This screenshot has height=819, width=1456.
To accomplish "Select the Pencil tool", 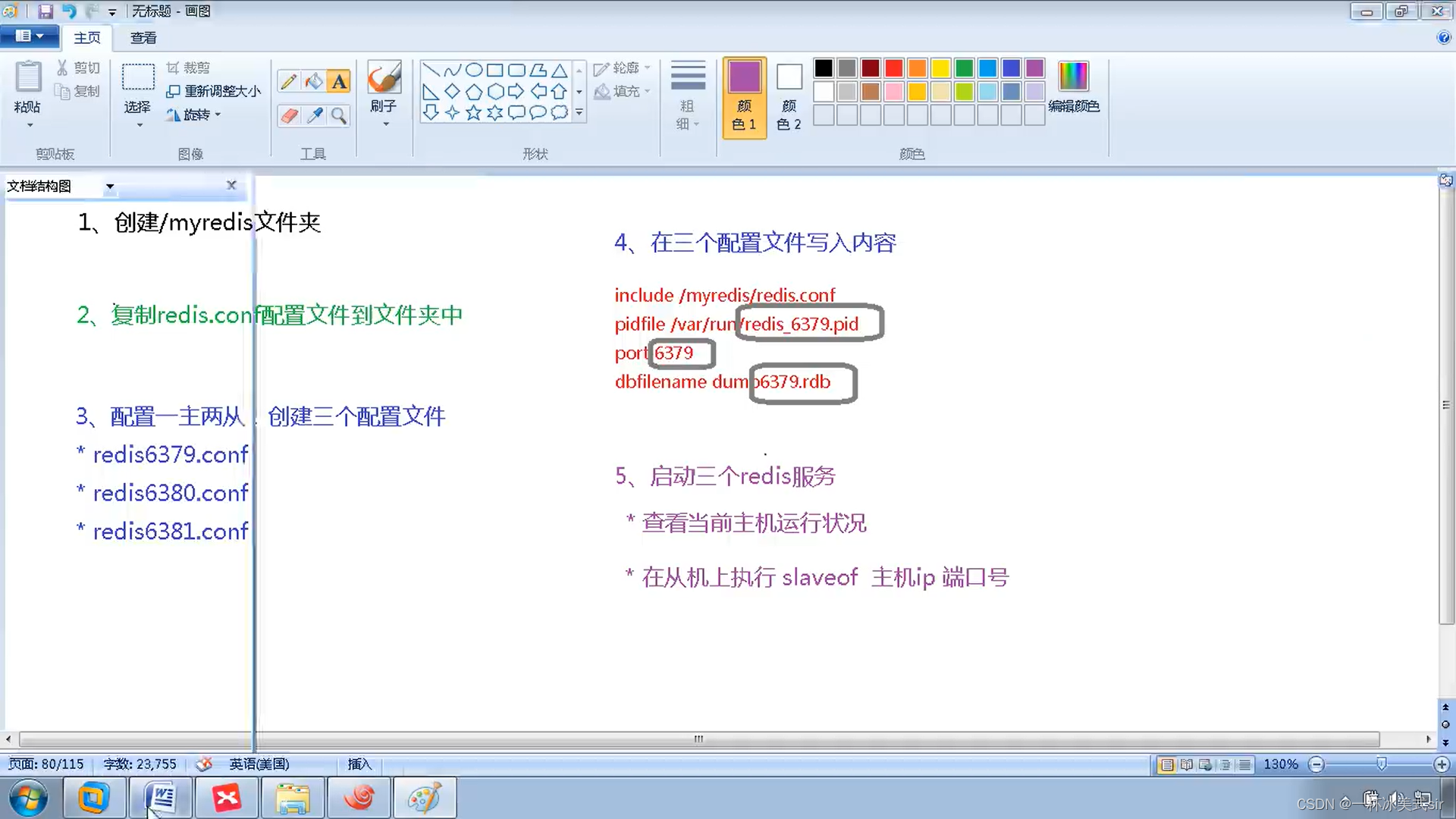I will [x=288, y=81].
